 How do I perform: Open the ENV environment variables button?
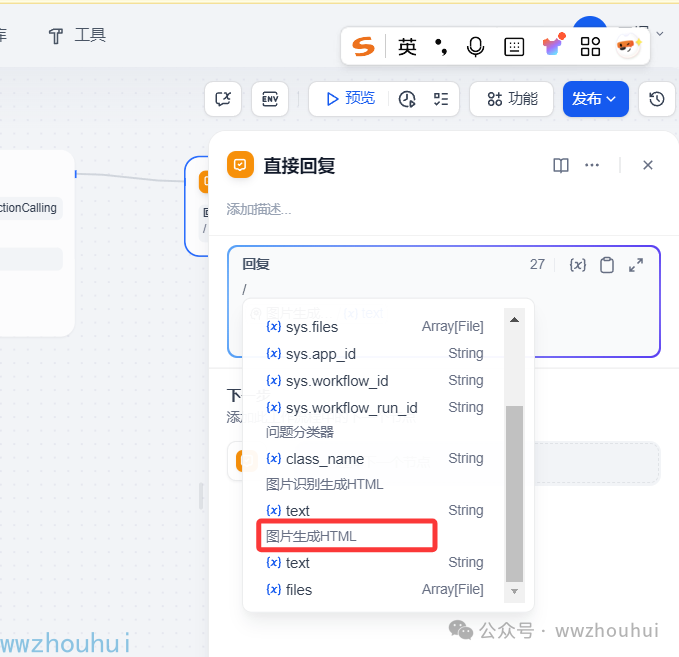tap(270, 99)
